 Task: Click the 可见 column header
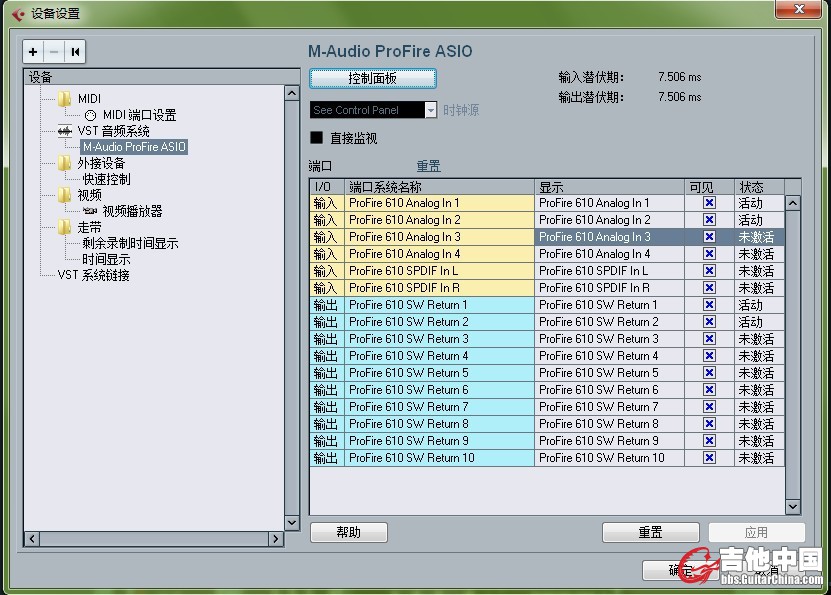[709, 187]
